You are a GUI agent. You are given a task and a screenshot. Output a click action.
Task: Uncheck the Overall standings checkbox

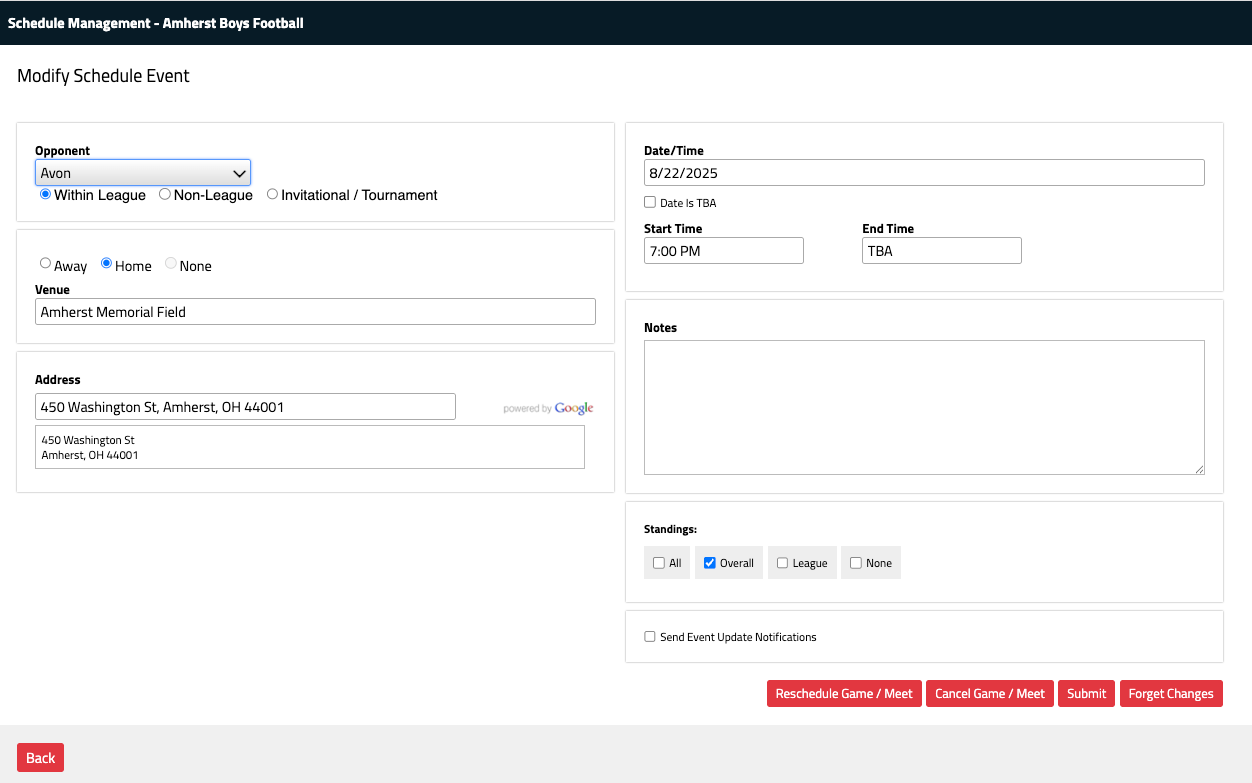point(710,563)
